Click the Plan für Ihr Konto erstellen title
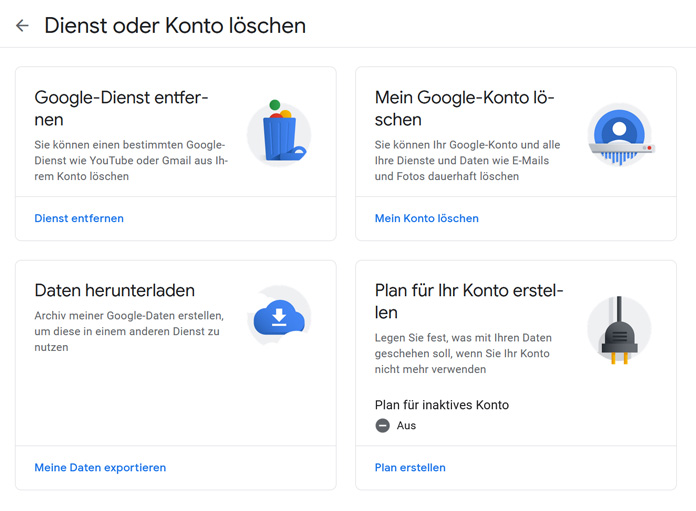The width and height of the screenshot is (696, 511). pos(469,301)
